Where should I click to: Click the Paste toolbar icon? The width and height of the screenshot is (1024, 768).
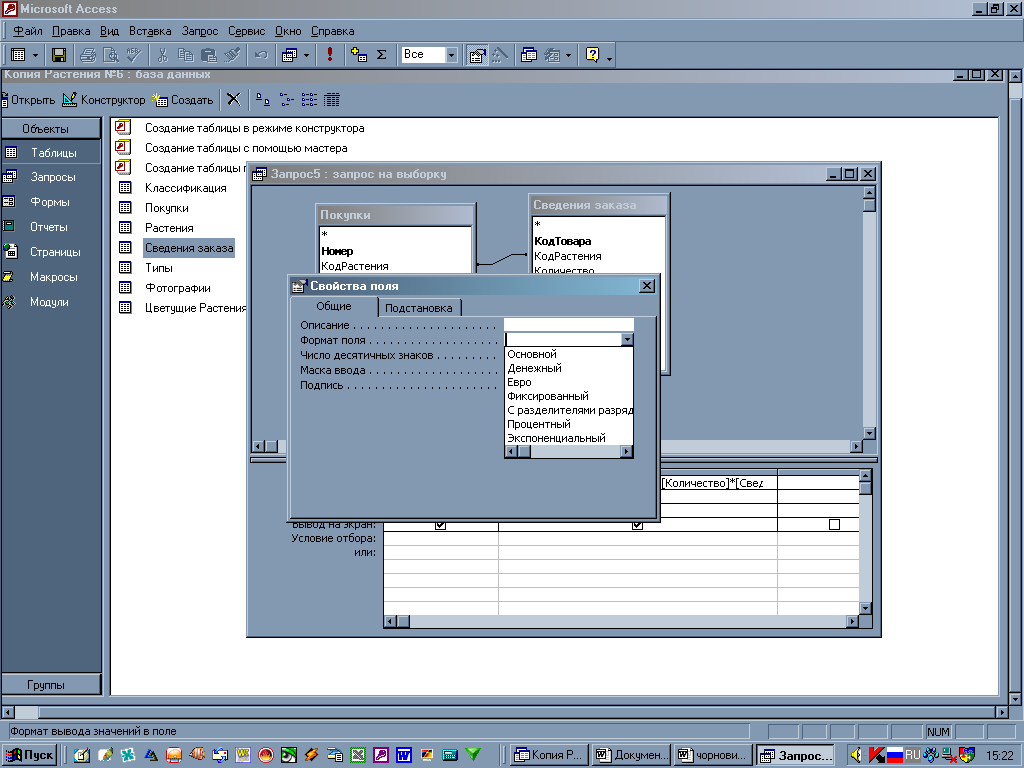click(208, 55)
